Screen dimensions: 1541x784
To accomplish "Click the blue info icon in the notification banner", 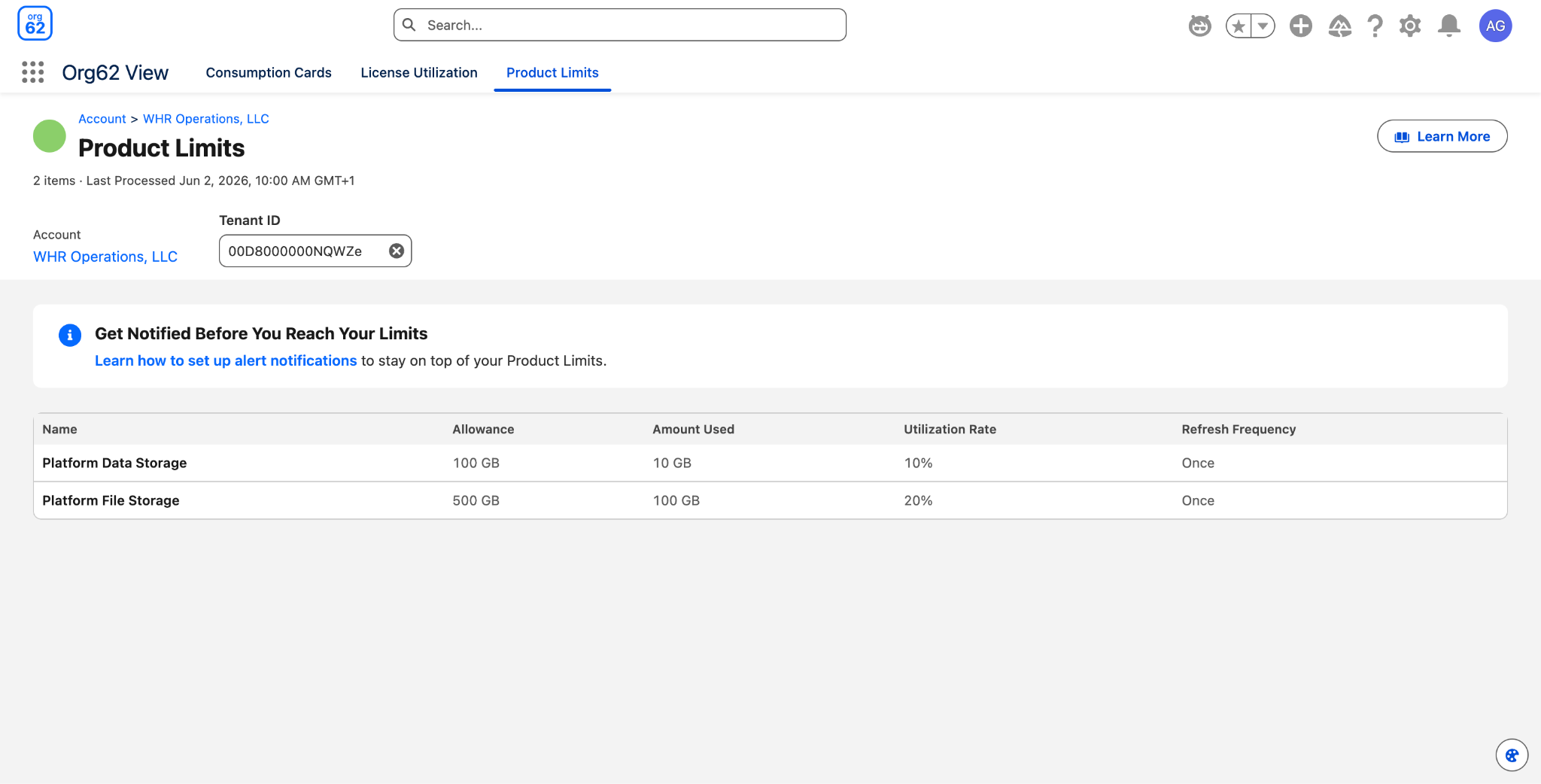I will pos(70,336).
